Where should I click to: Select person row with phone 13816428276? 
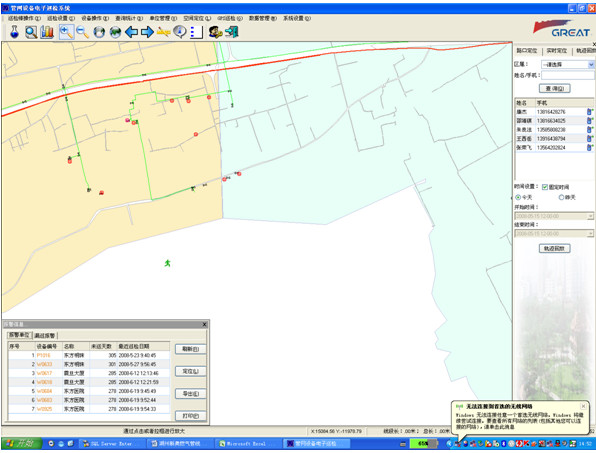554,112
